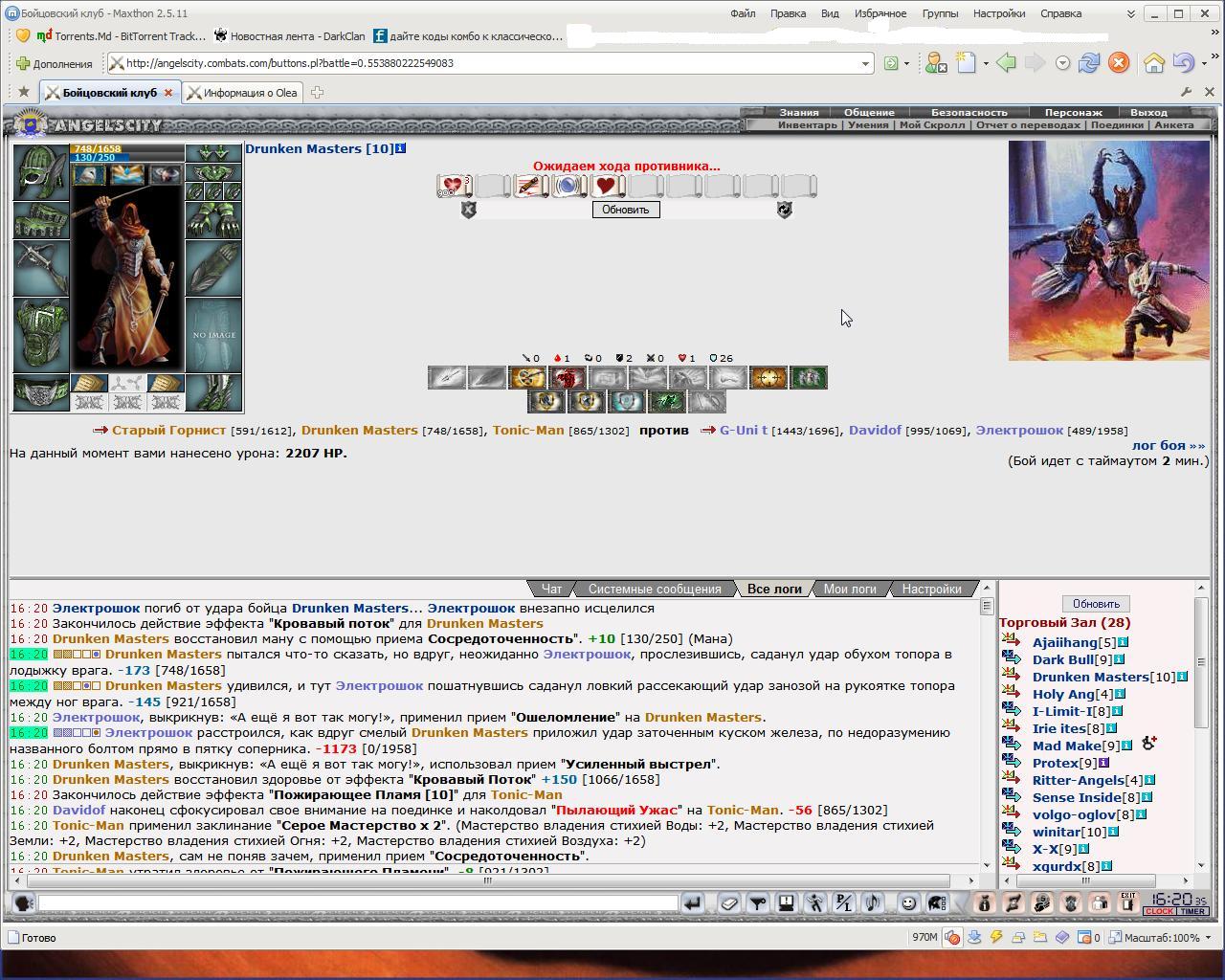
Task: Click the money bag icon in bottom bar
Action: [984, 902]
